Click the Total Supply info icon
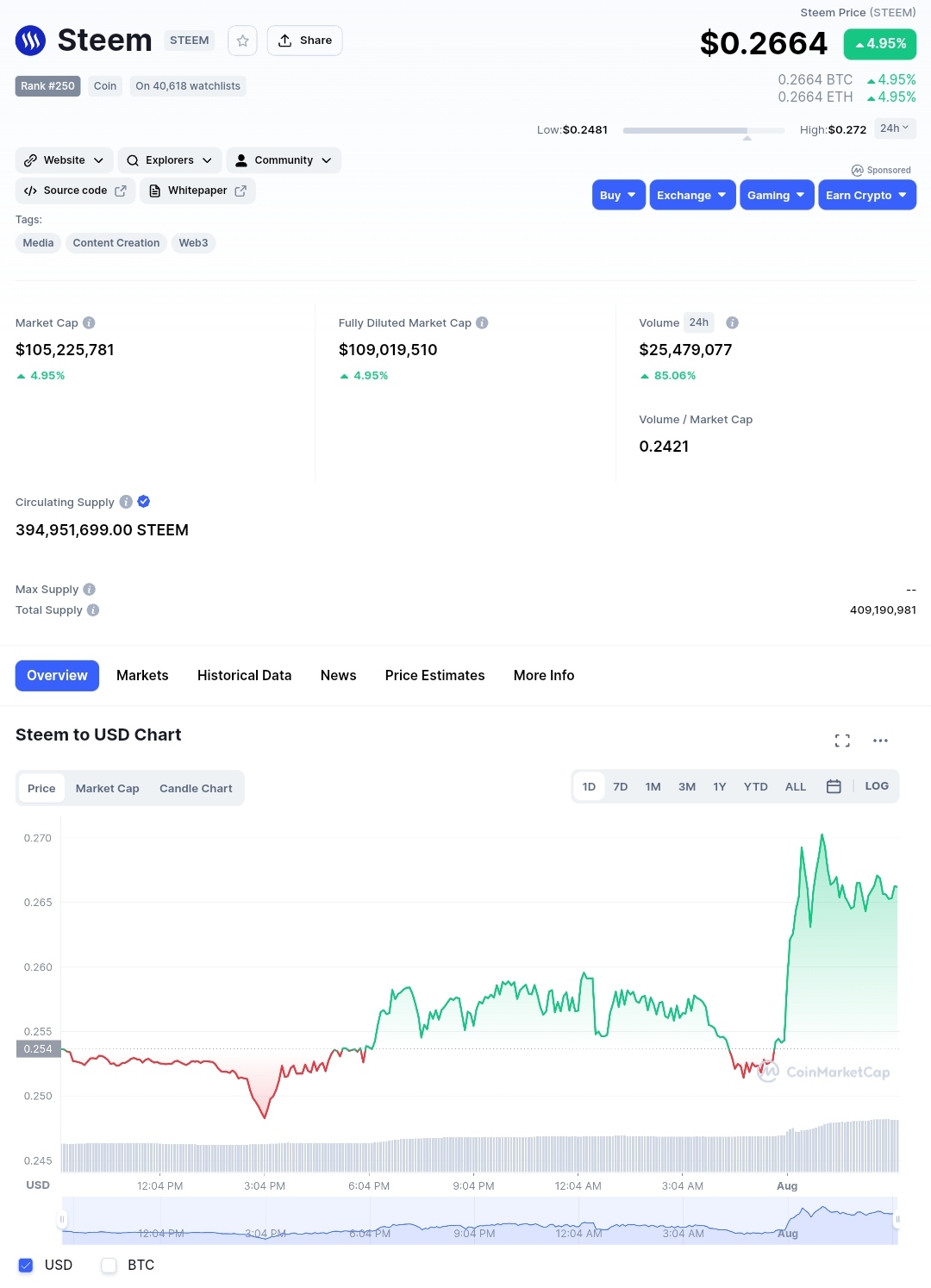Screen dimensions: 931x1288 [x=93, y=610]
